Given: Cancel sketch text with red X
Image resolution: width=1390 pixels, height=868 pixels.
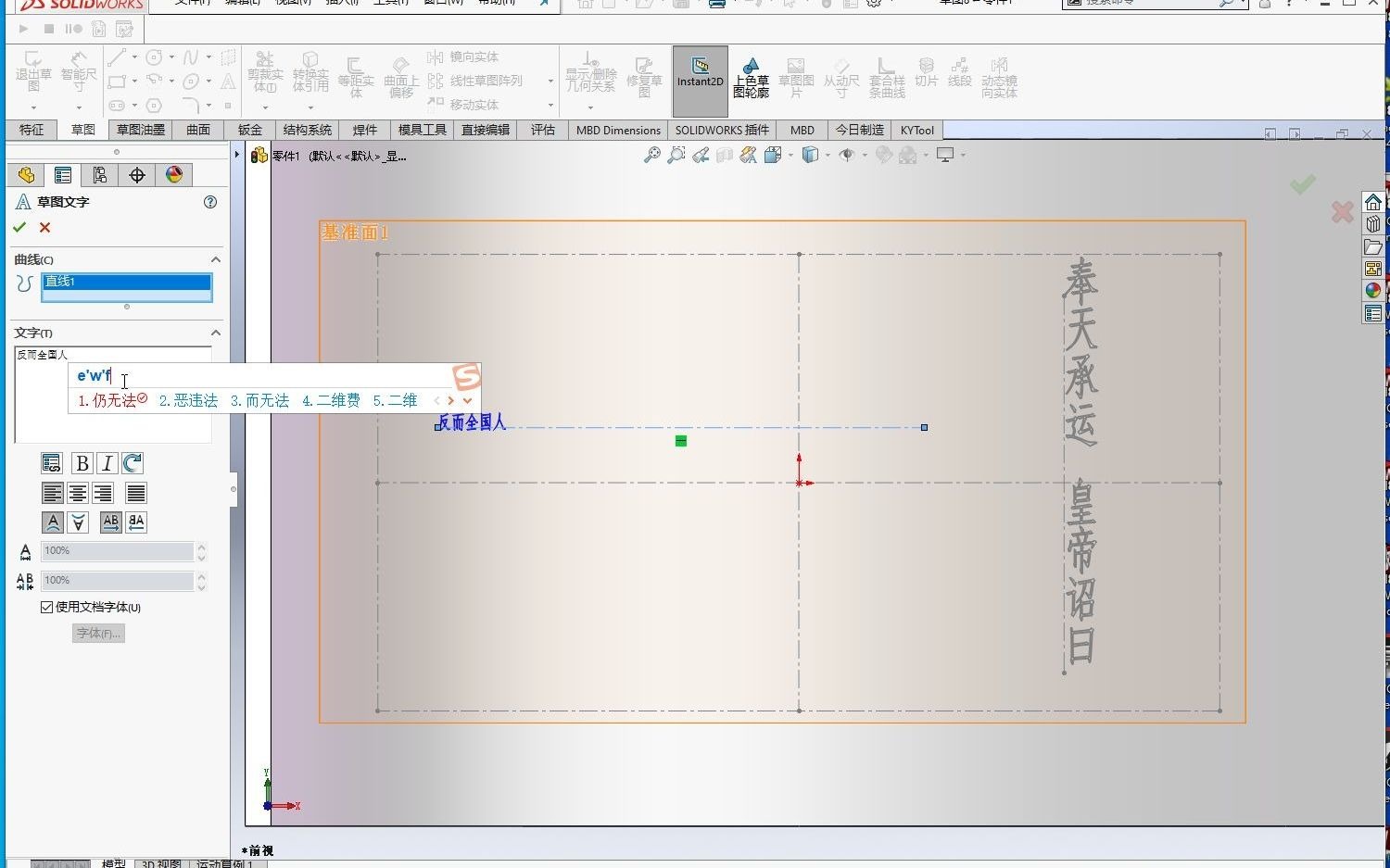Looking at the screenshot, I should click(44, 227).
